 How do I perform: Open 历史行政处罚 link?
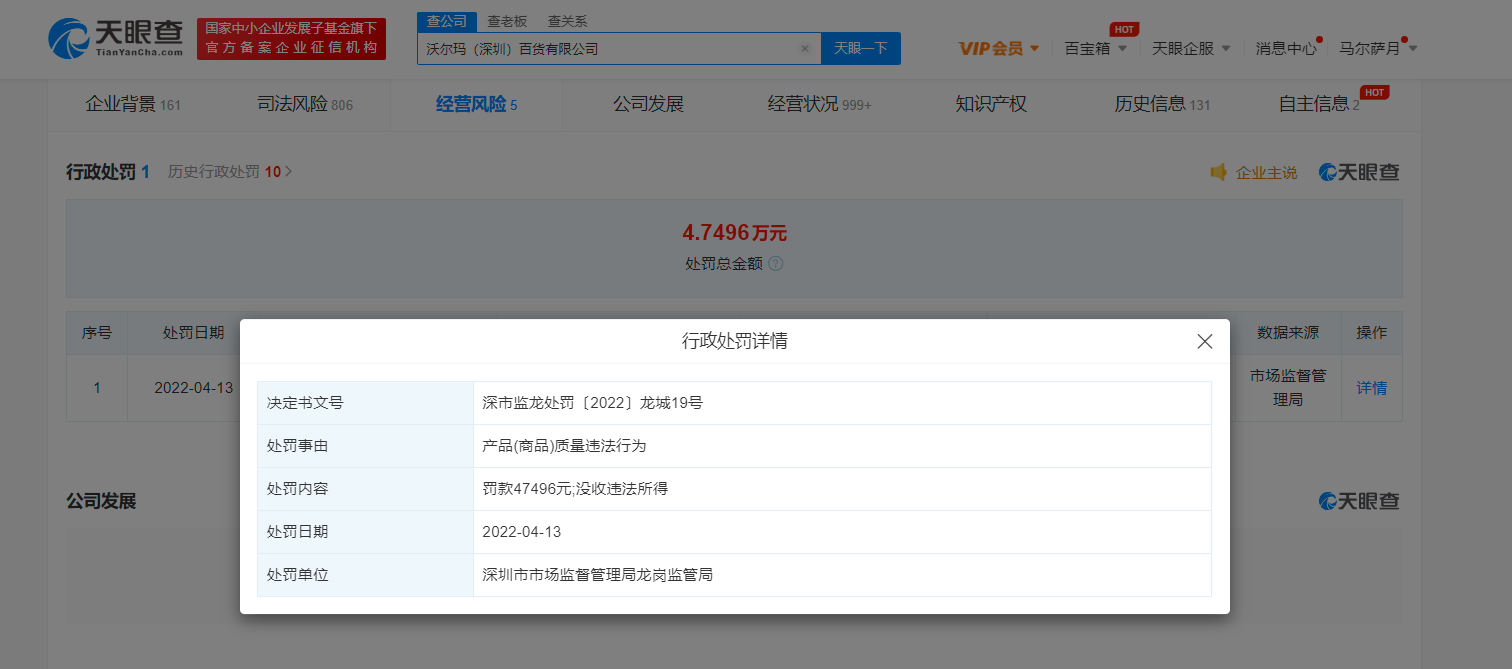coord(229,172)
